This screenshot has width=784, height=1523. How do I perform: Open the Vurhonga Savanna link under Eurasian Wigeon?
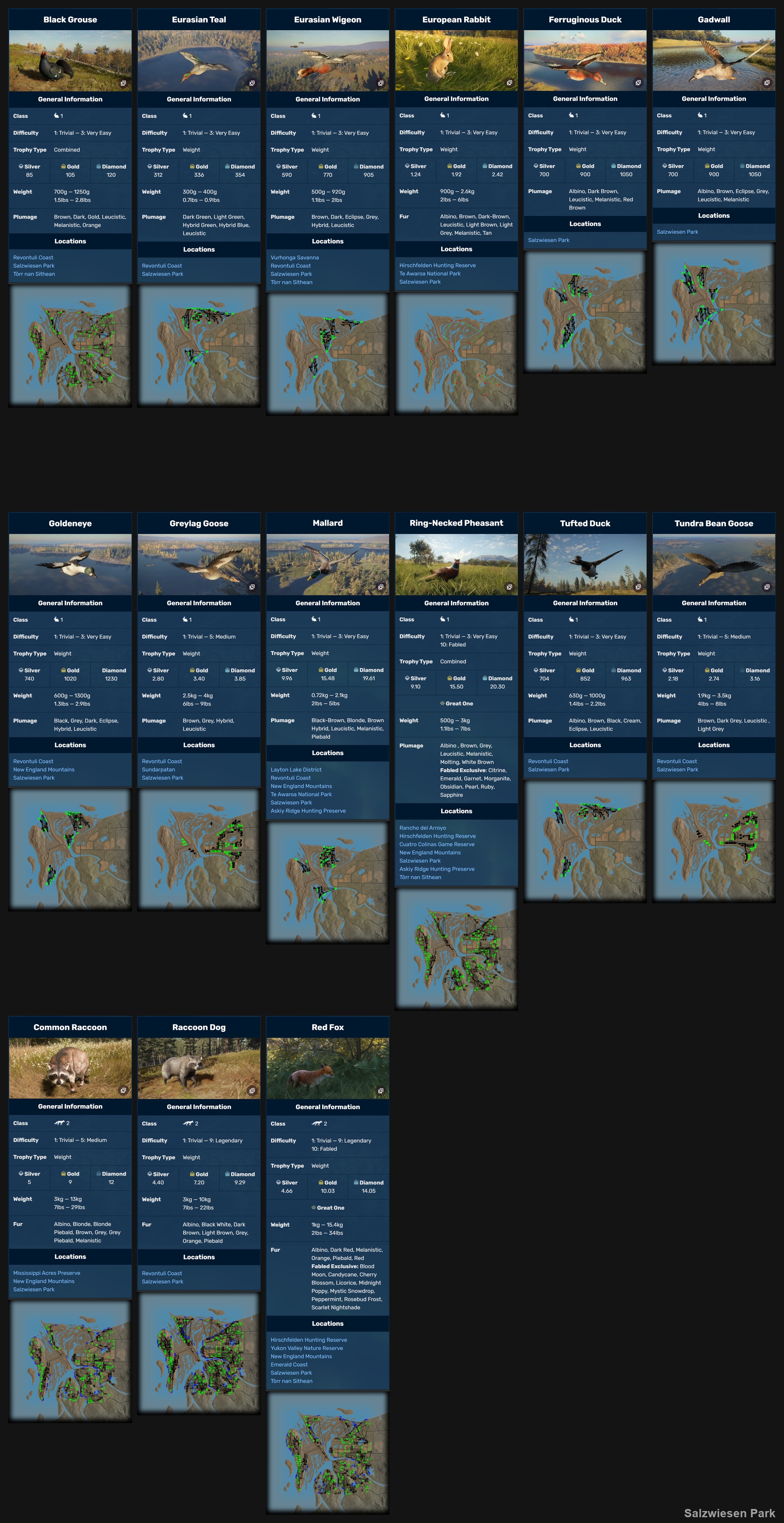tap(295, 258)
